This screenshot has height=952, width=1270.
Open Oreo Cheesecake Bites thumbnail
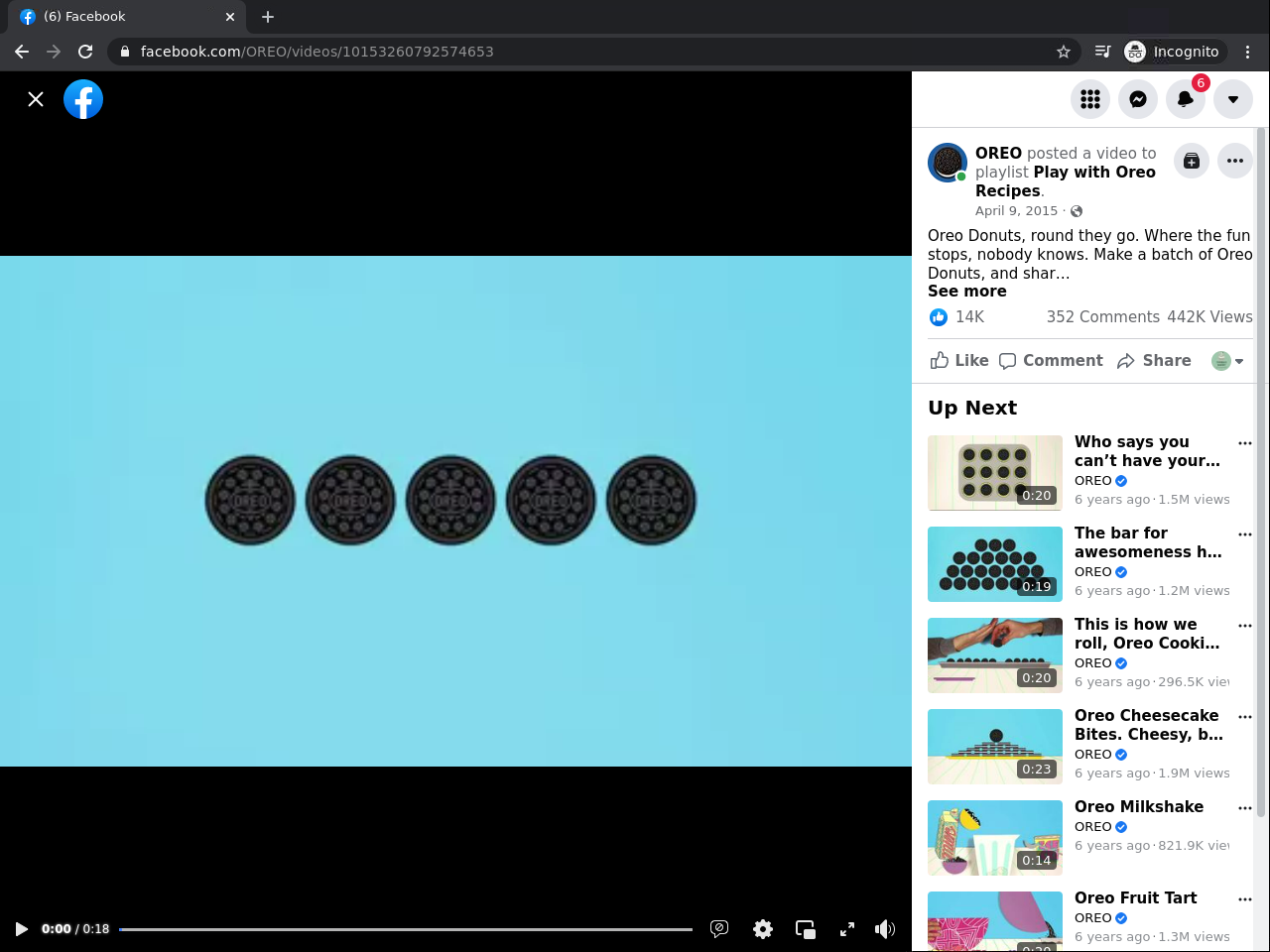pyautogui.click(x=995, y=747)
